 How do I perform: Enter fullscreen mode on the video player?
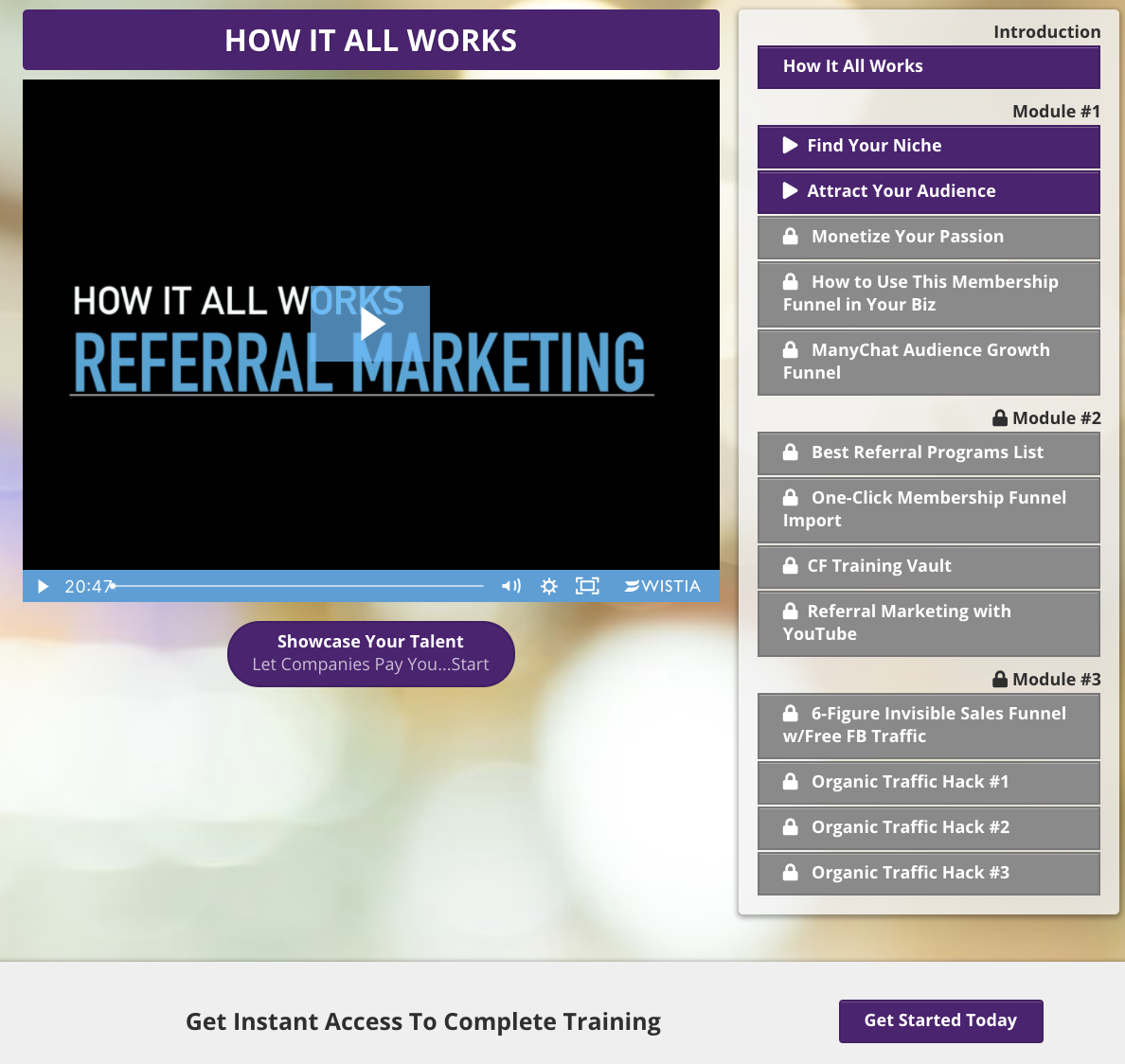tap(587, 586)
